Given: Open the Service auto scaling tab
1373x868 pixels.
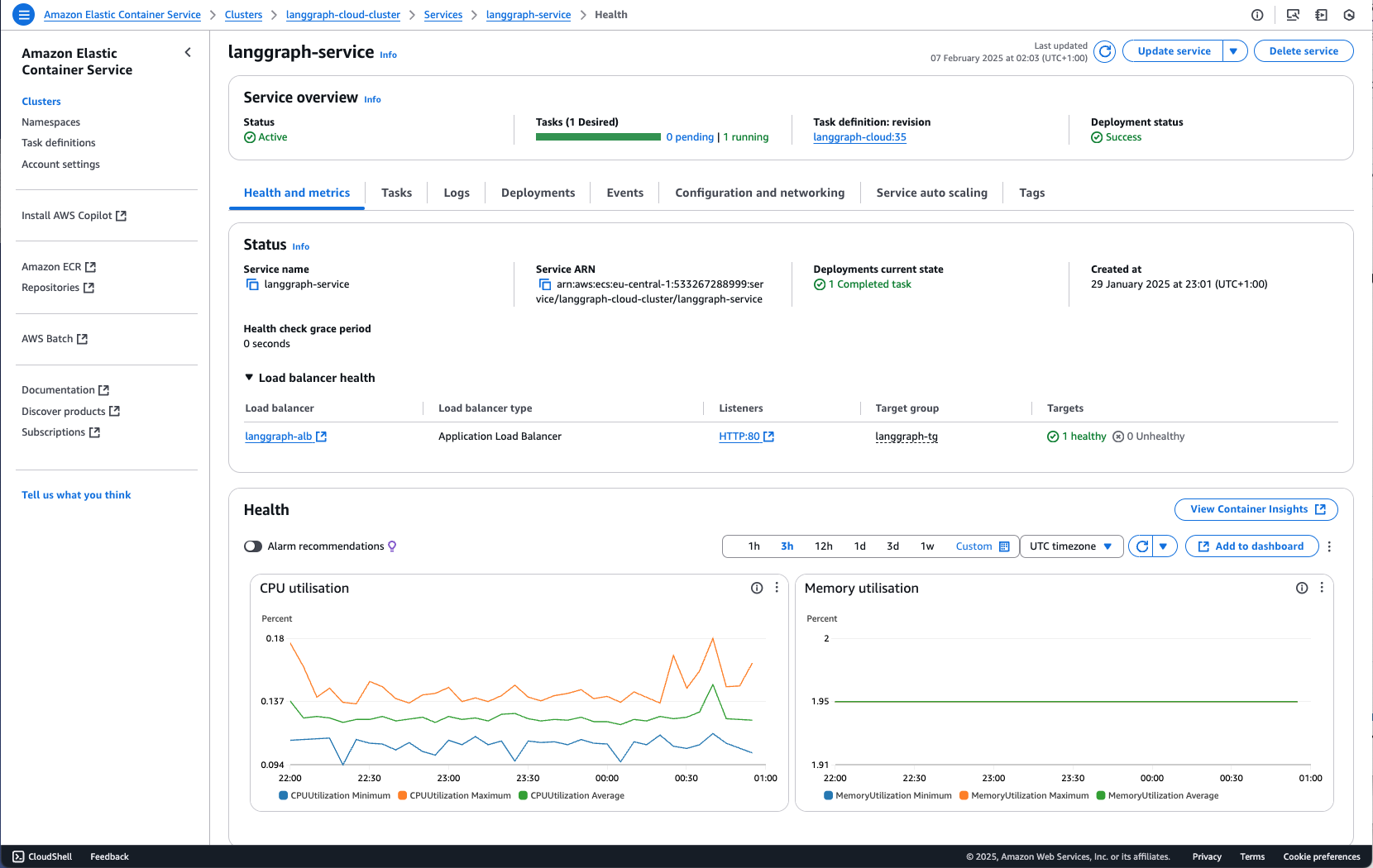Looking at the screenshot, I should 931,193.
